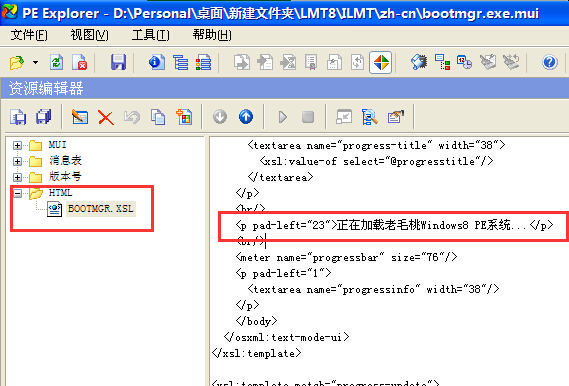The image size is (569, 386).
Task: Collapse the HTML folder node
Action: [x=17, y=193]
